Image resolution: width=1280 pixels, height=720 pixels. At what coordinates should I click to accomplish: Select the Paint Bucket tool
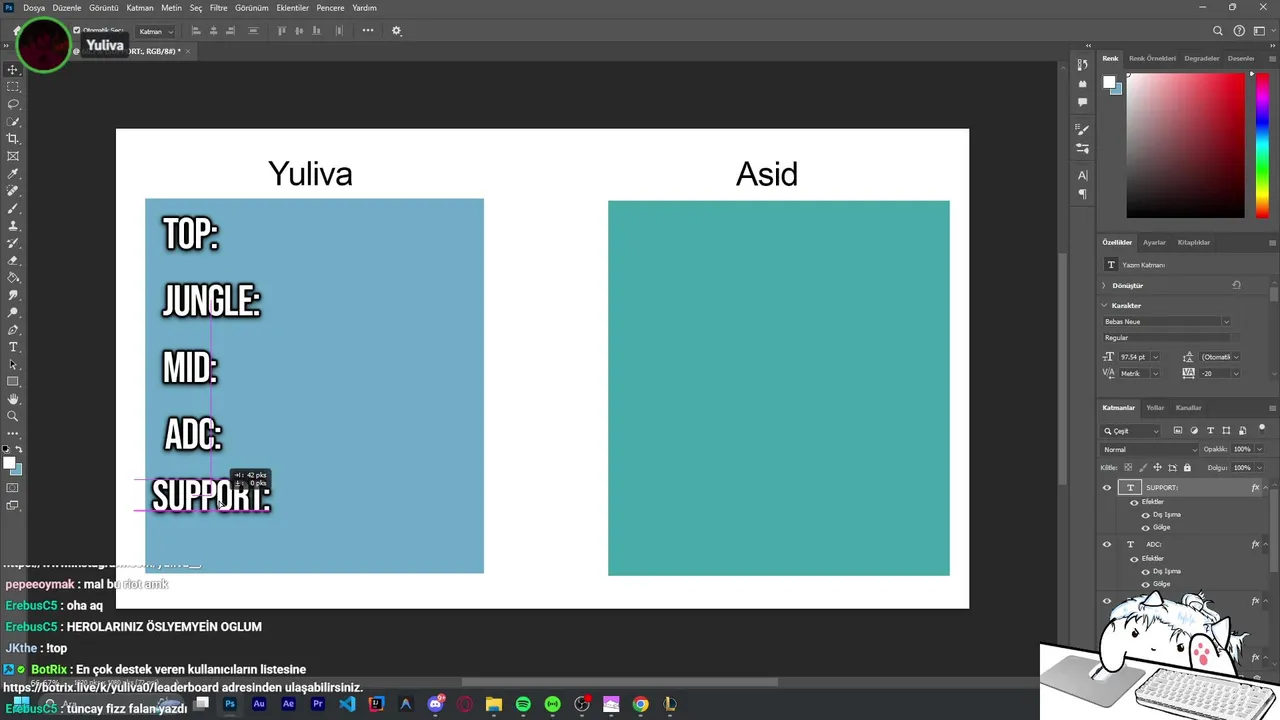click(x=13, y=278)
